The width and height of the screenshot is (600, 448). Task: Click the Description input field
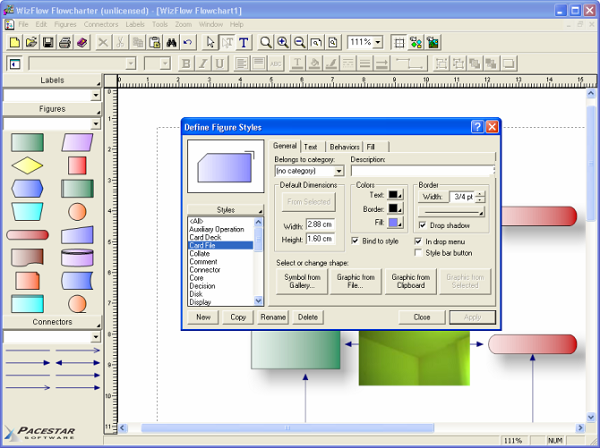[422, 171]
